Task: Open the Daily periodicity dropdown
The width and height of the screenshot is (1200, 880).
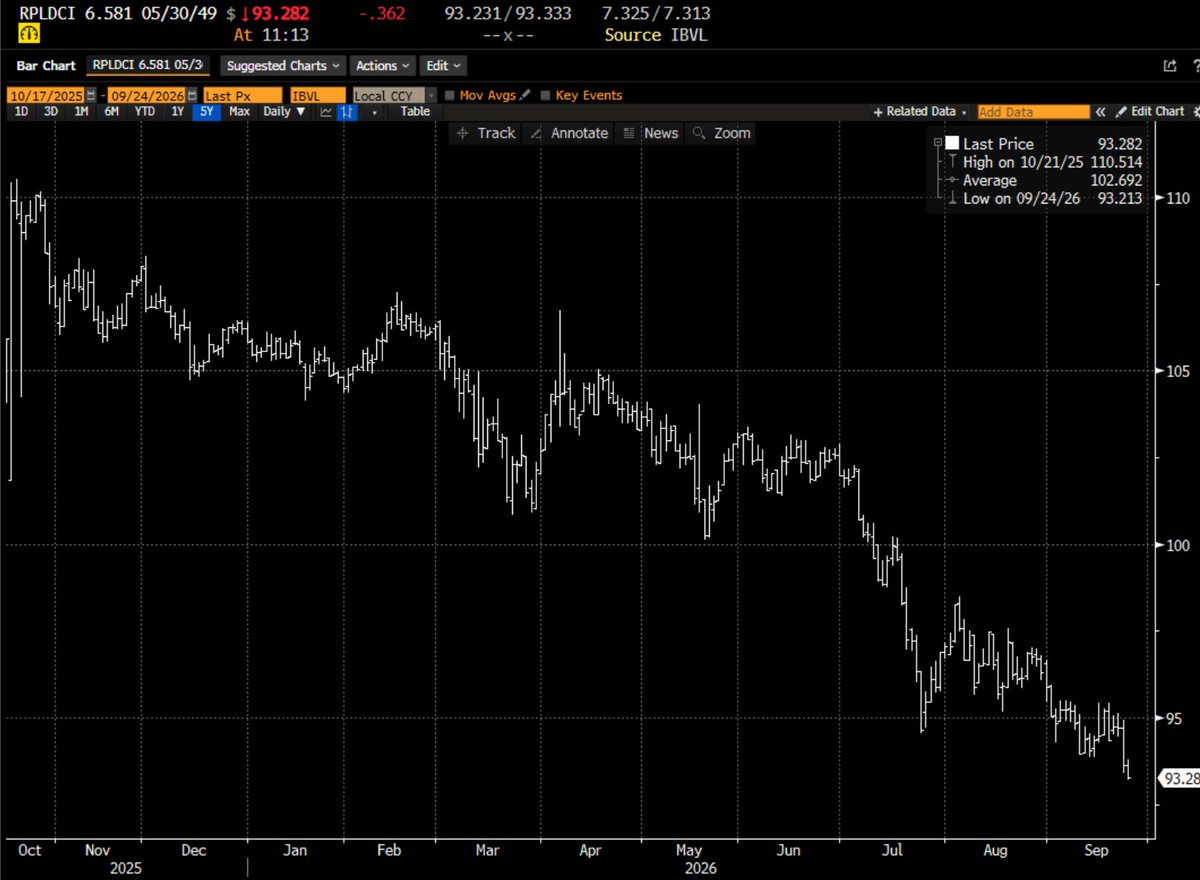Action: pyautogui.click(x=284, y=112)
